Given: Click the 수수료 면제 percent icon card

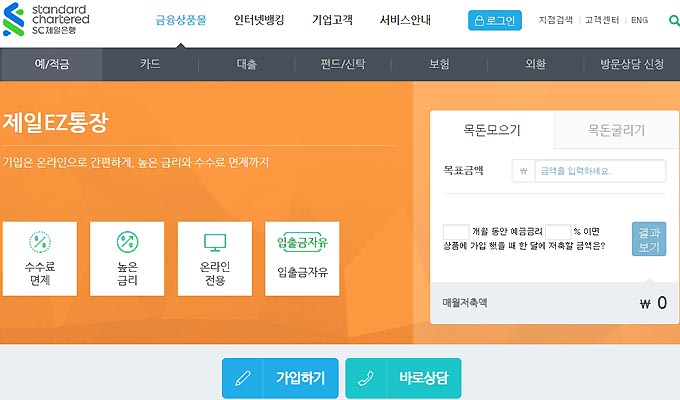Looking at the screenshot, I should click(x=40, y=259).
